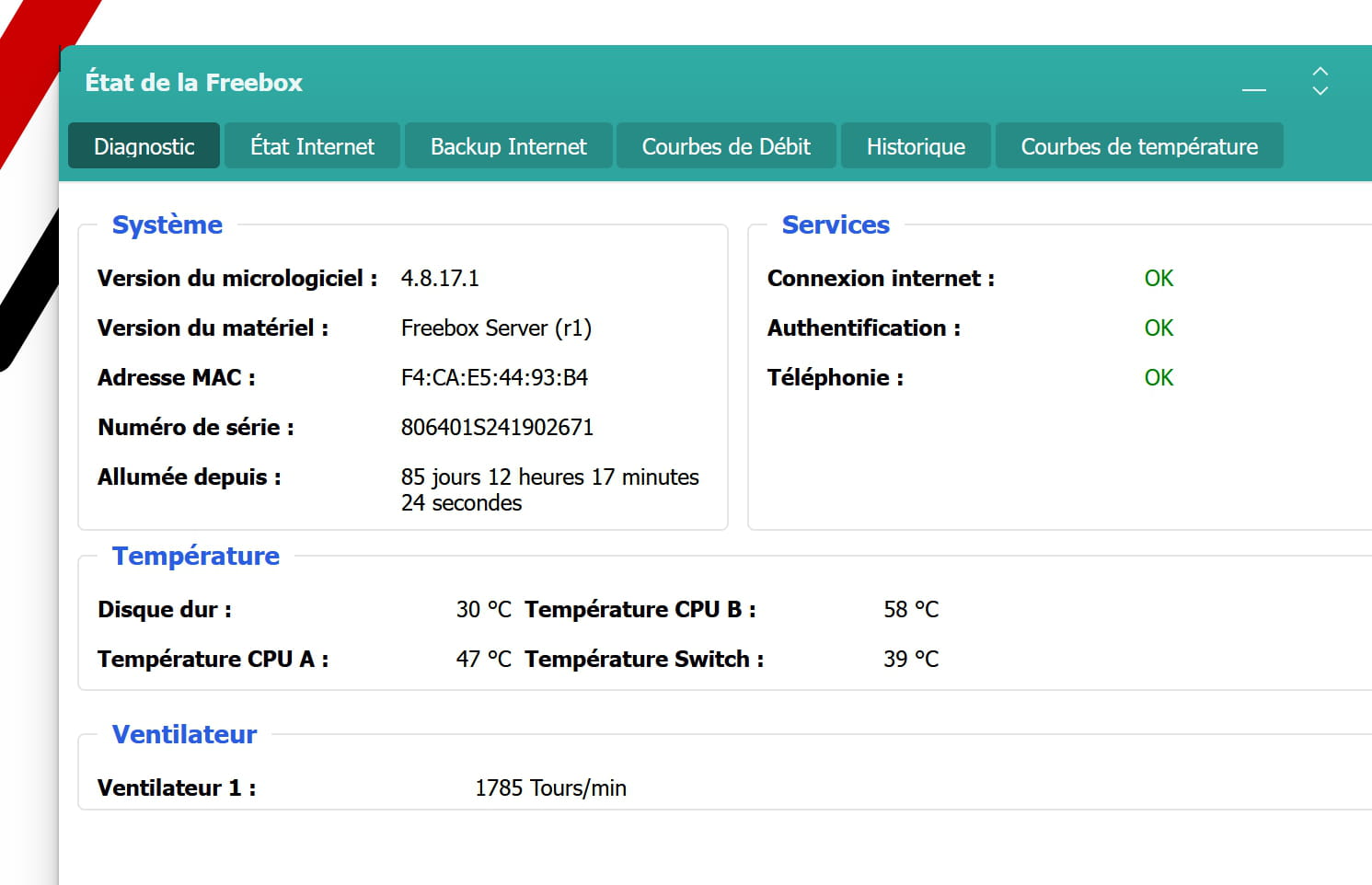Click OK status for Authentification
The width and height of the screenshot is (1372, 885).
pos(1159,328)
